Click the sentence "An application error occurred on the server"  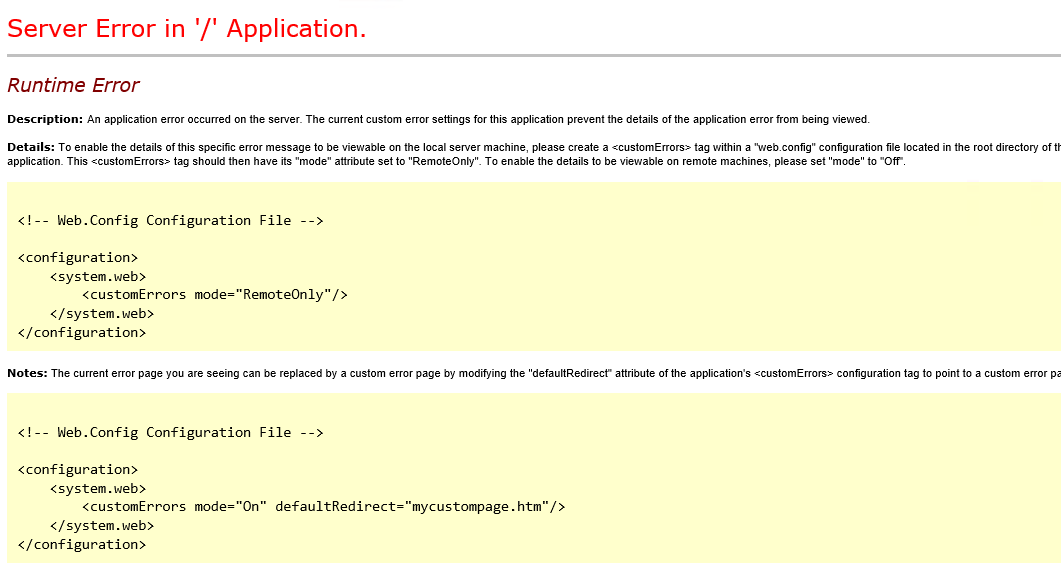tap(193, 120)
